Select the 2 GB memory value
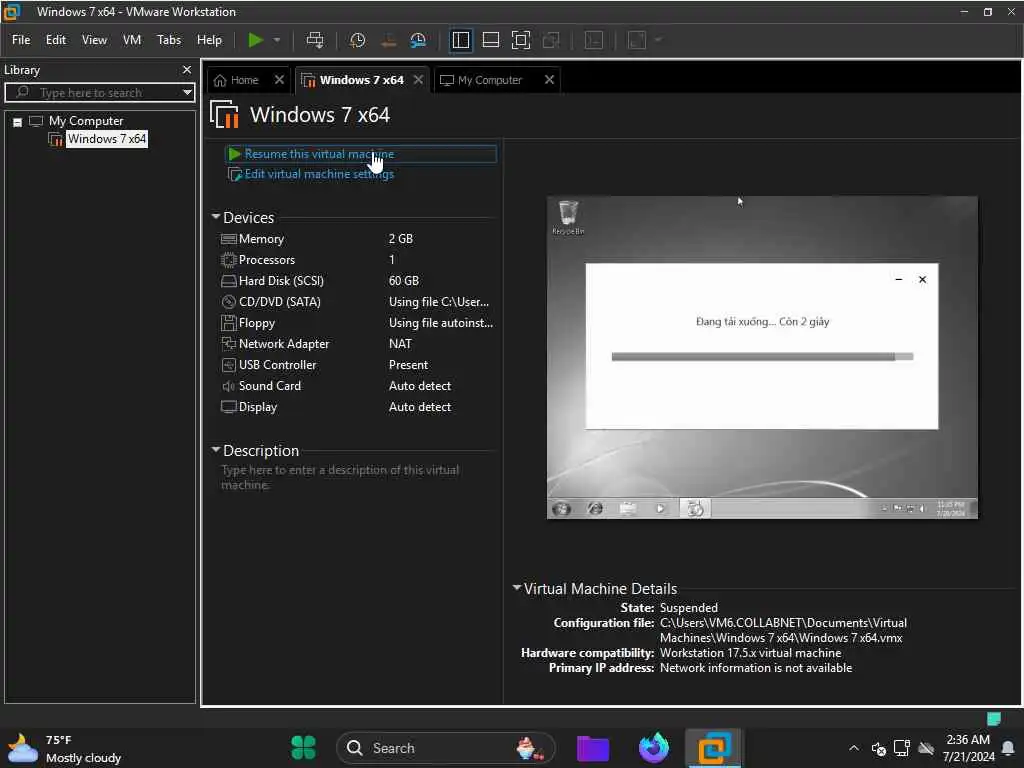The height and width of the screenshot is (768, 1024). tap(400, 239)
